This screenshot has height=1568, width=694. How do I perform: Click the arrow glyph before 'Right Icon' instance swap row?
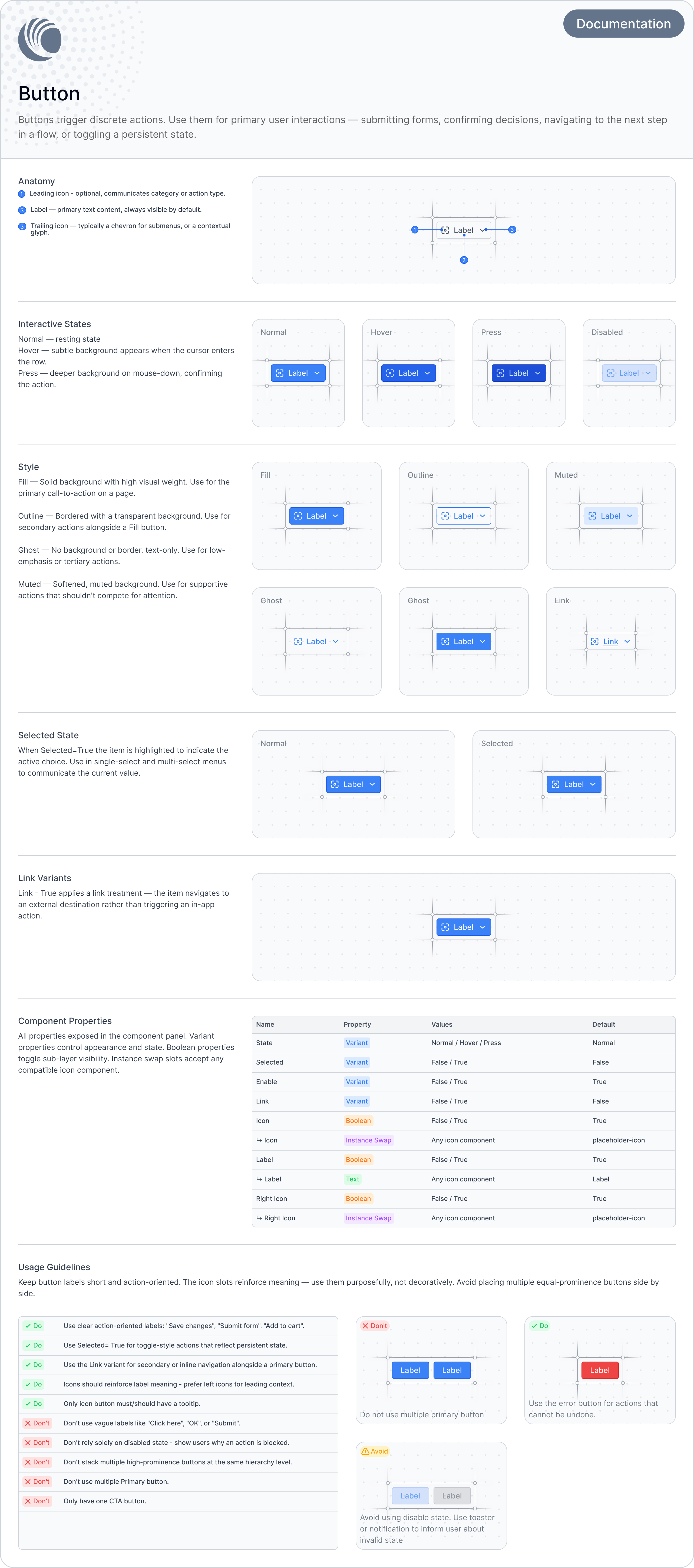[x=259, y=1218]
